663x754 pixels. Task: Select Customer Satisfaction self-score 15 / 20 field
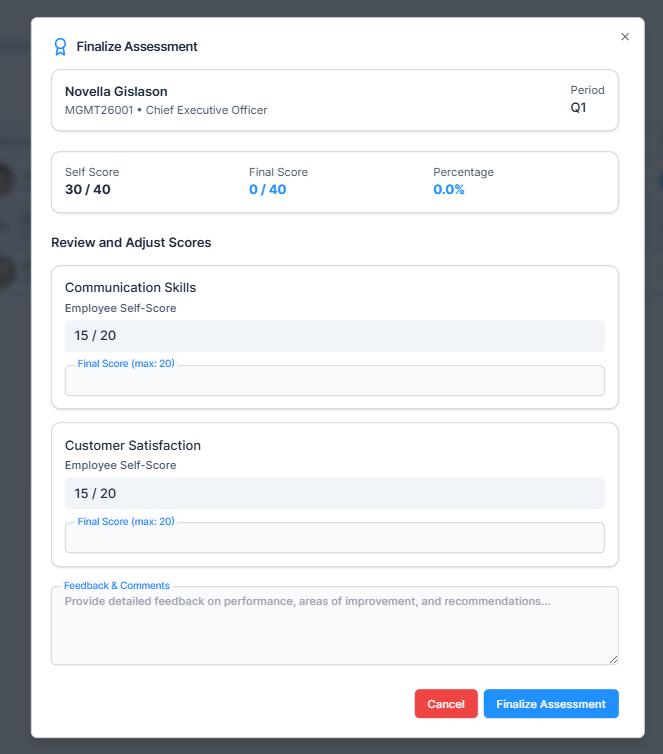tap(334, 493)
